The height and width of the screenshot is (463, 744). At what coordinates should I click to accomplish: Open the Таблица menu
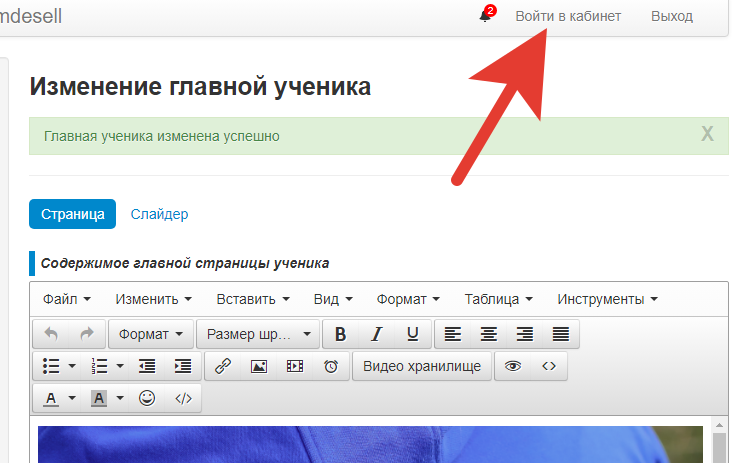pos(498,299)
